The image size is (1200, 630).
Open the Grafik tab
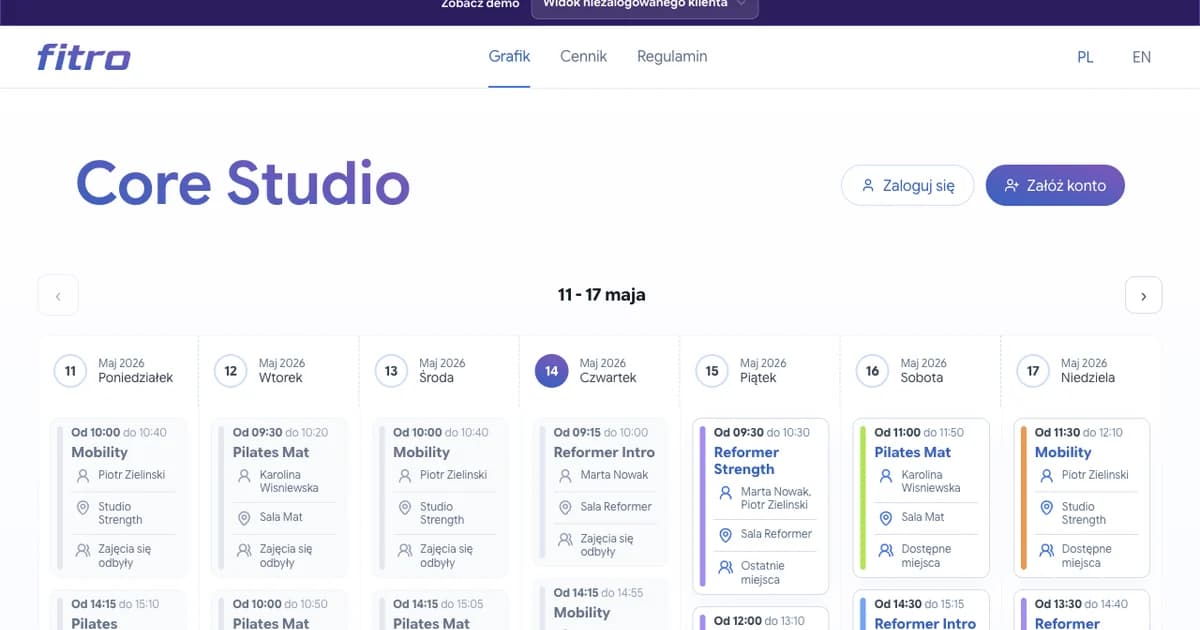point(509,56)
